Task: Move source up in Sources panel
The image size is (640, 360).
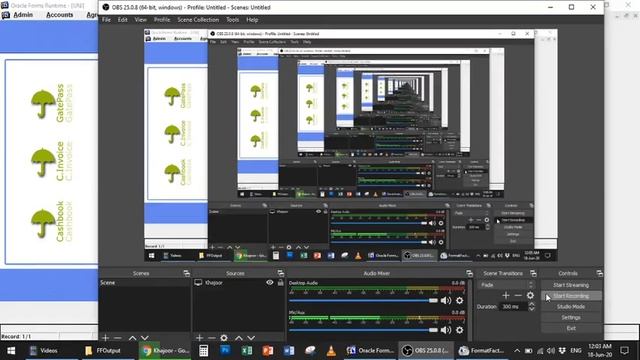Action: (x=239, y=338)
